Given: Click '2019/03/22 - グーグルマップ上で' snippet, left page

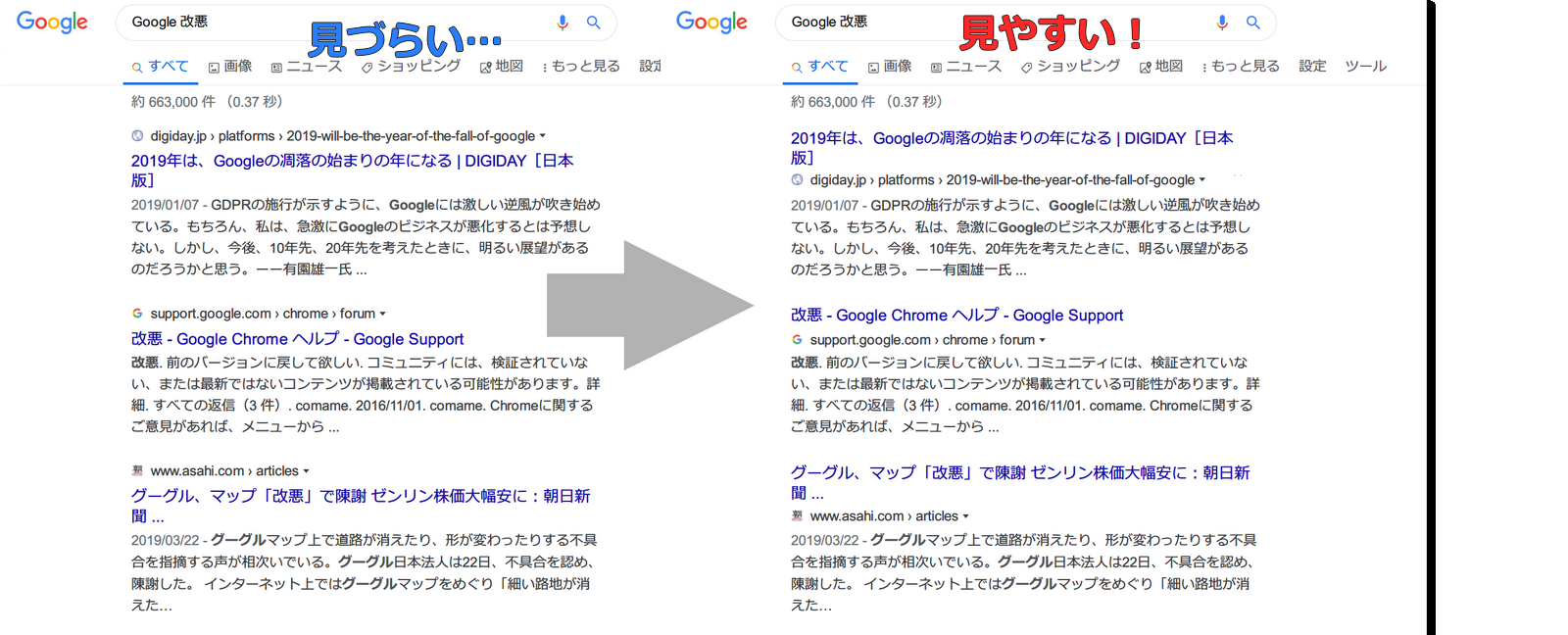Looking at the screenshot, I should [x=365, y=572].
